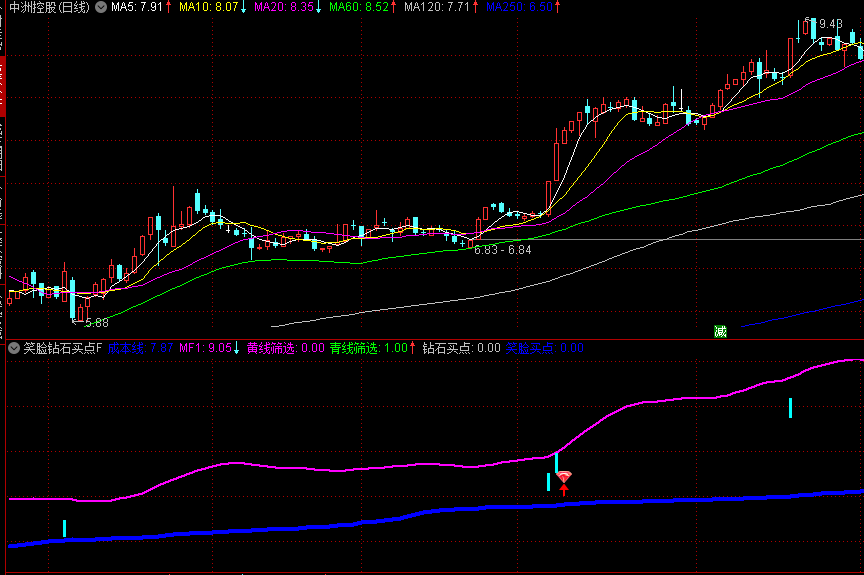
Task: Click the 笑脸买点: 0.00 value
Action: click(544, 348)
